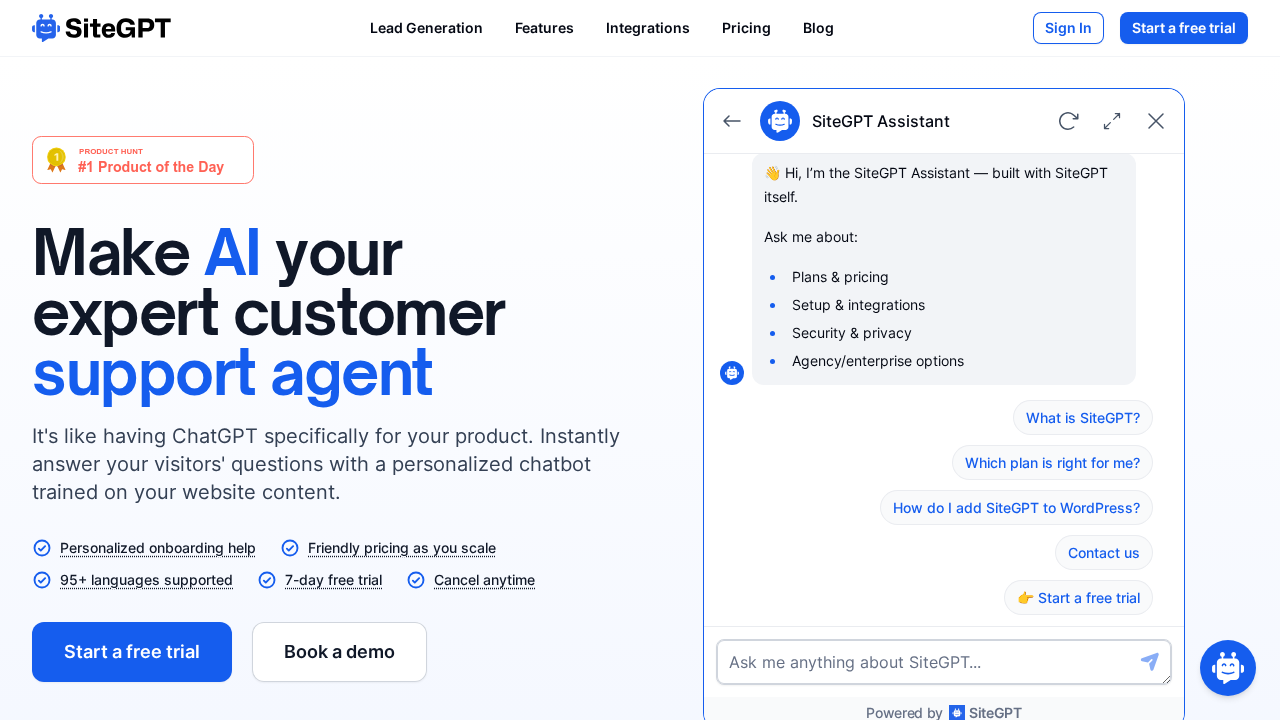The width and height of the screenshot is (1280, 720).
Task: Navigate to the Pricing menu item
Action: tap(746, 28)
